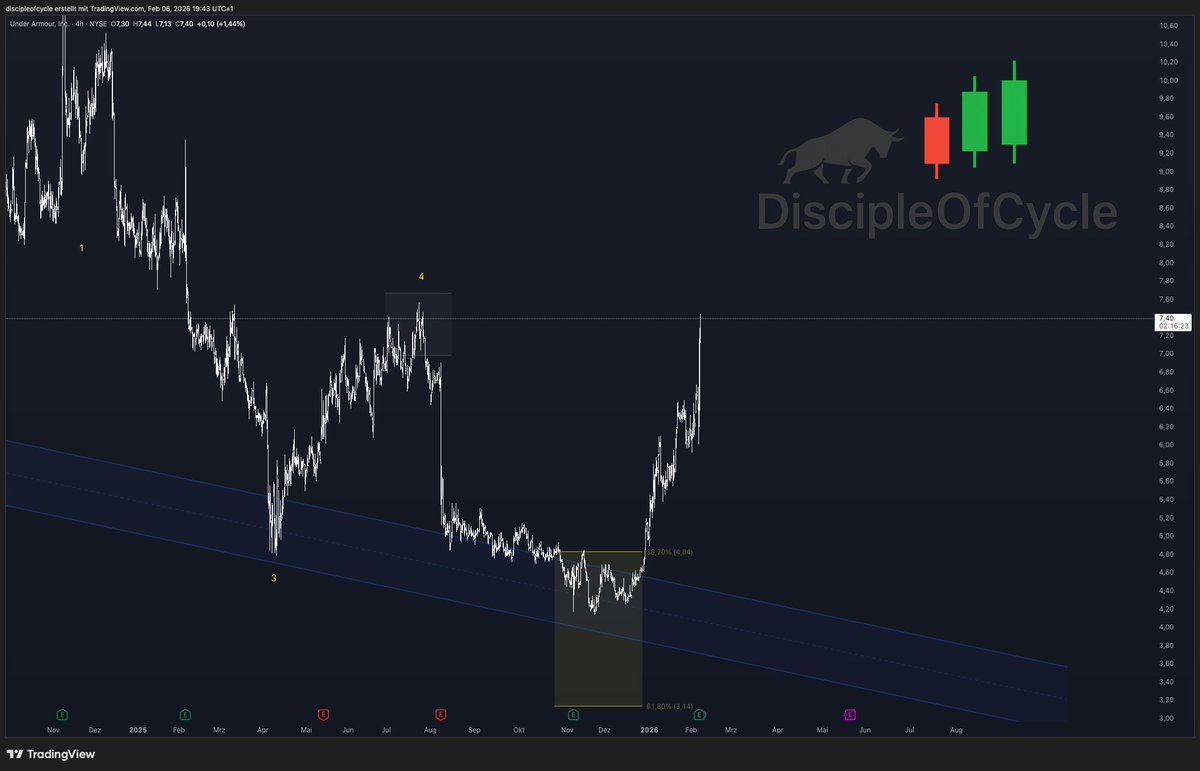Screen dimensions: 1200x771
Task: Select the Under Armour symbol title
Action: pyautogui.click(x=39, y=22)
